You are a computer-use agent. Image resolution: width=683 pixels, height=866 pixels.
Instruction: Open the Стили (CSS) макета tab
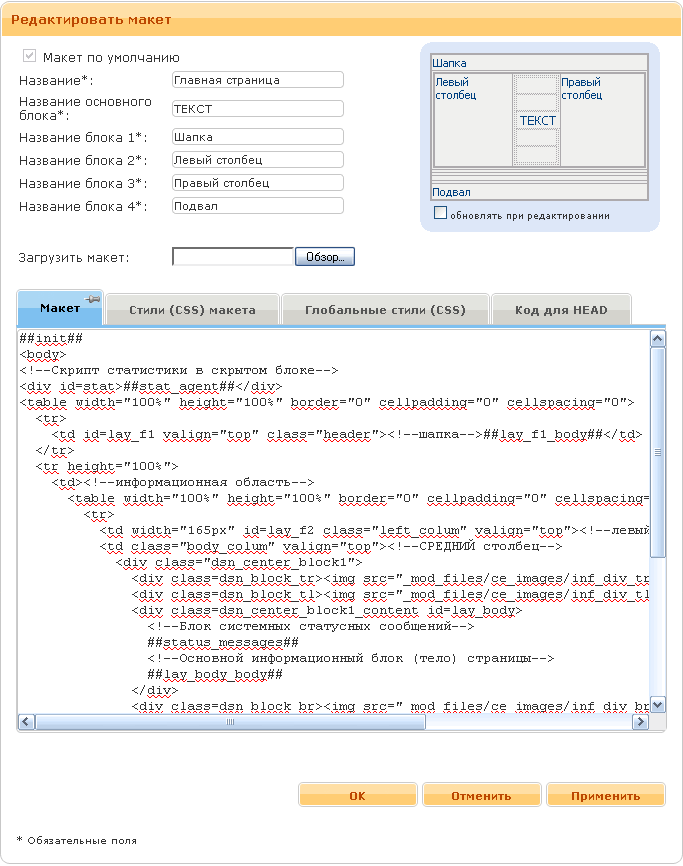pos(192,310)
